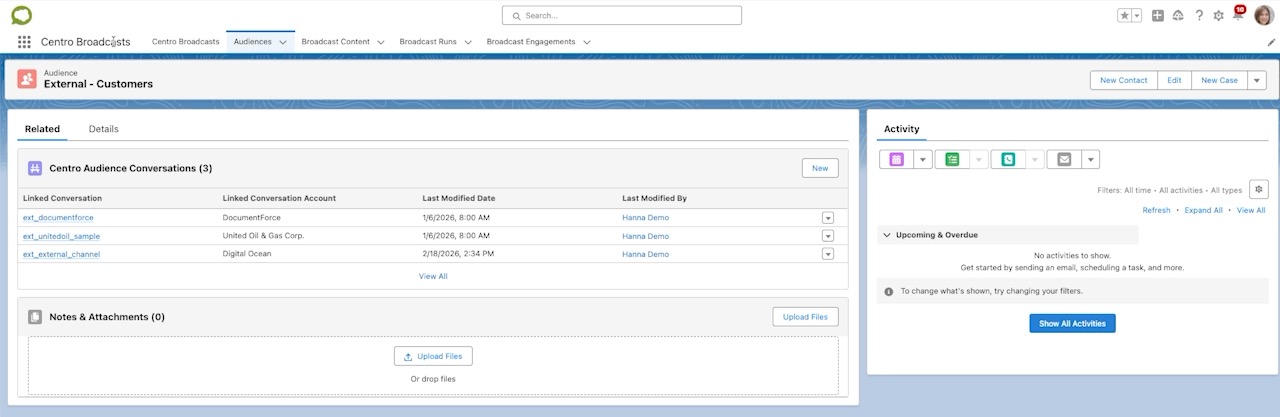The width and height of the screenshot is (1280, 417).
Task: Open the user profile avatar
Action: [1263, 15]
